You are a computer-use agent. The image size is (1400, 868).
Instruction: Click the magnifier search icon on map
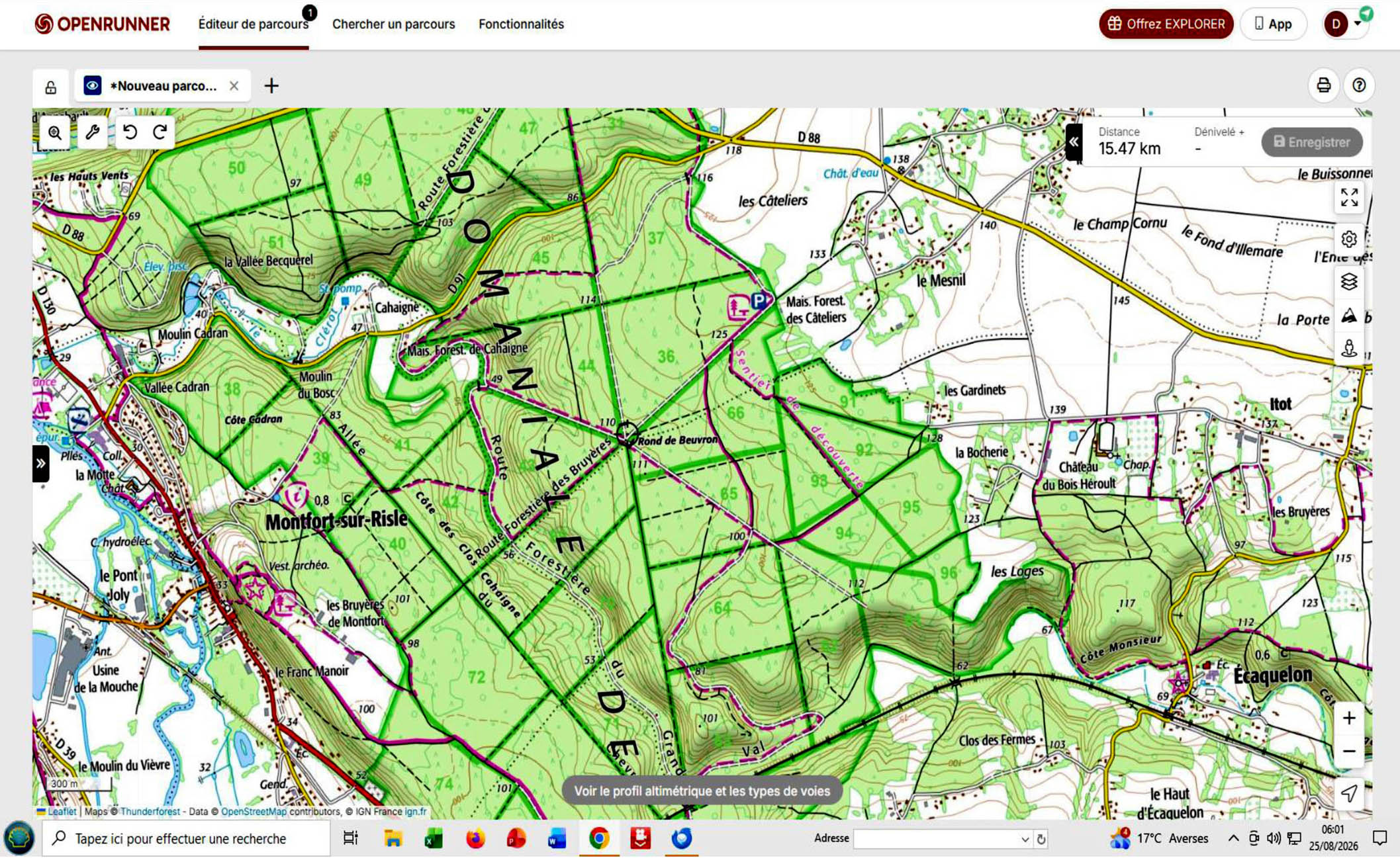(55, 133)
